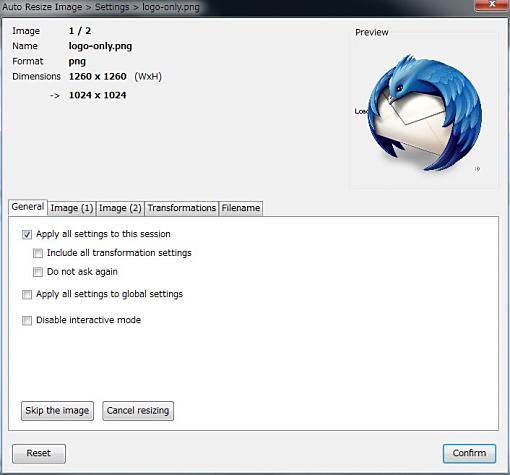Click the original dimensions 1260 x 1260
510x475 pixels.
[97, 76]
